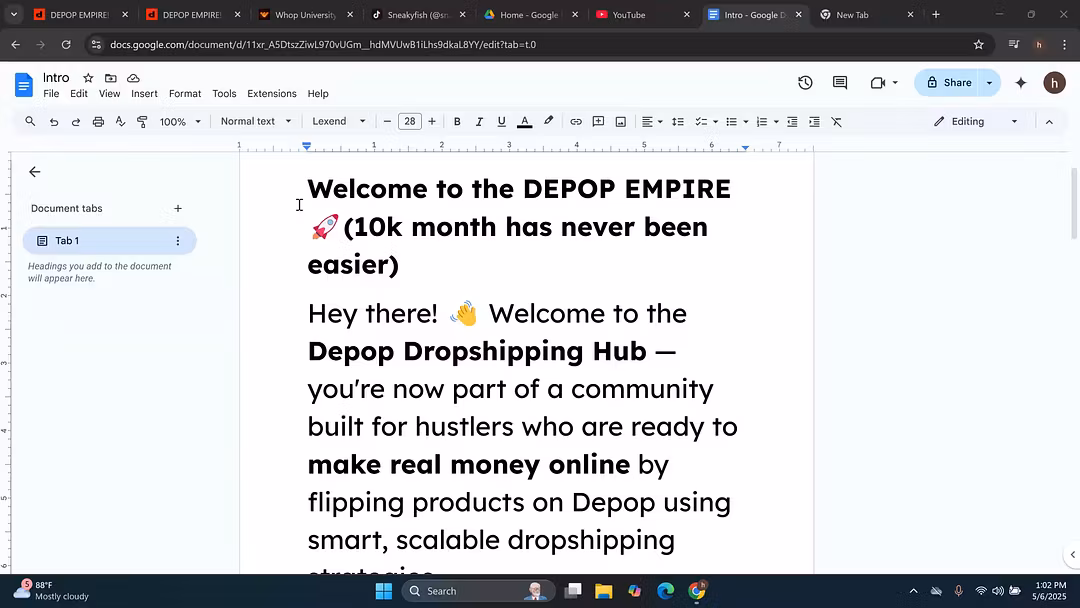
Task: Open the comments panel icon
Action: click(x=840, y=83)
